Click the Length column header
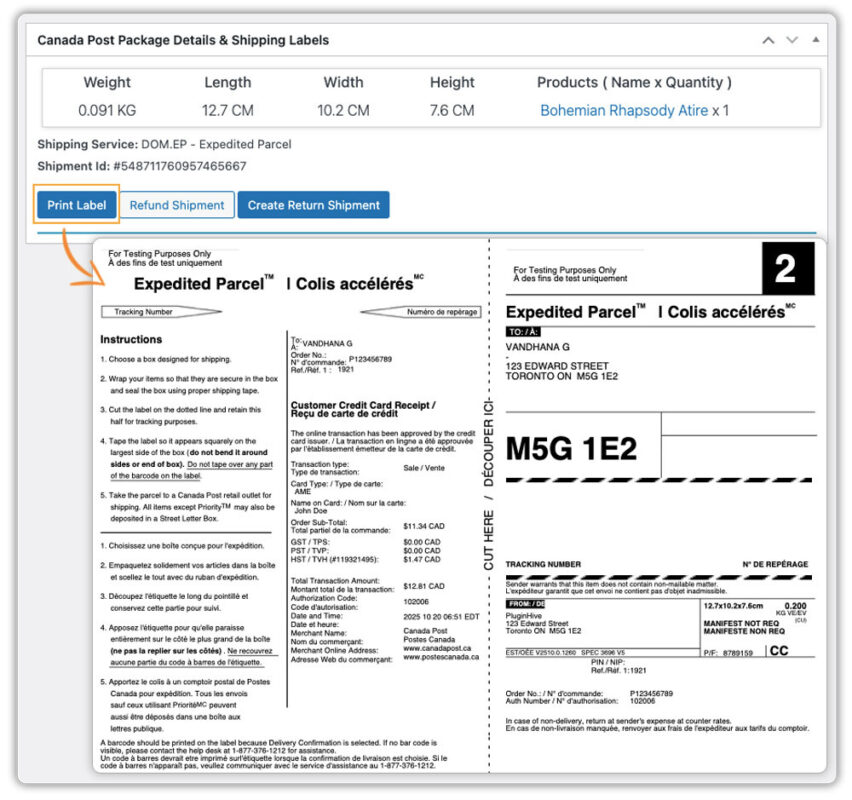Image resolution: width=852 pixels, height=800 pixels. [x=228, y=82]
